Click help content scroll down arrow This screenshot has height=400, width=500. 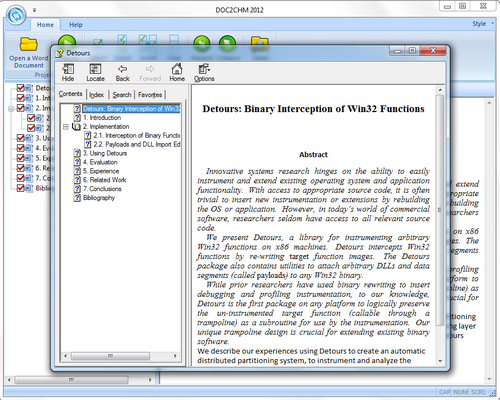coord(440,361)
